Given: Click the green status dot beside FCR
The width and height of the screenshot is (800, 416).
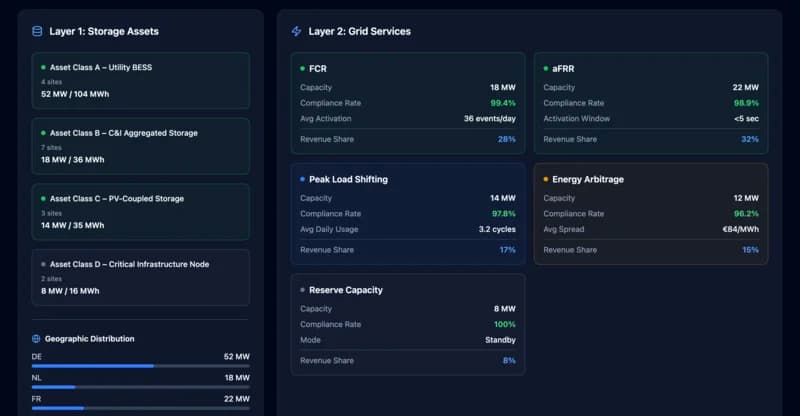Looking at the screenshot, I should coord(303,69).
